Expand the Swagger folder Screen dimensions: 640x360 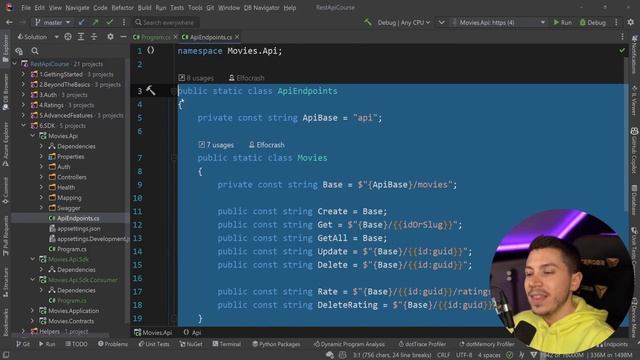(x=41, y=208)
